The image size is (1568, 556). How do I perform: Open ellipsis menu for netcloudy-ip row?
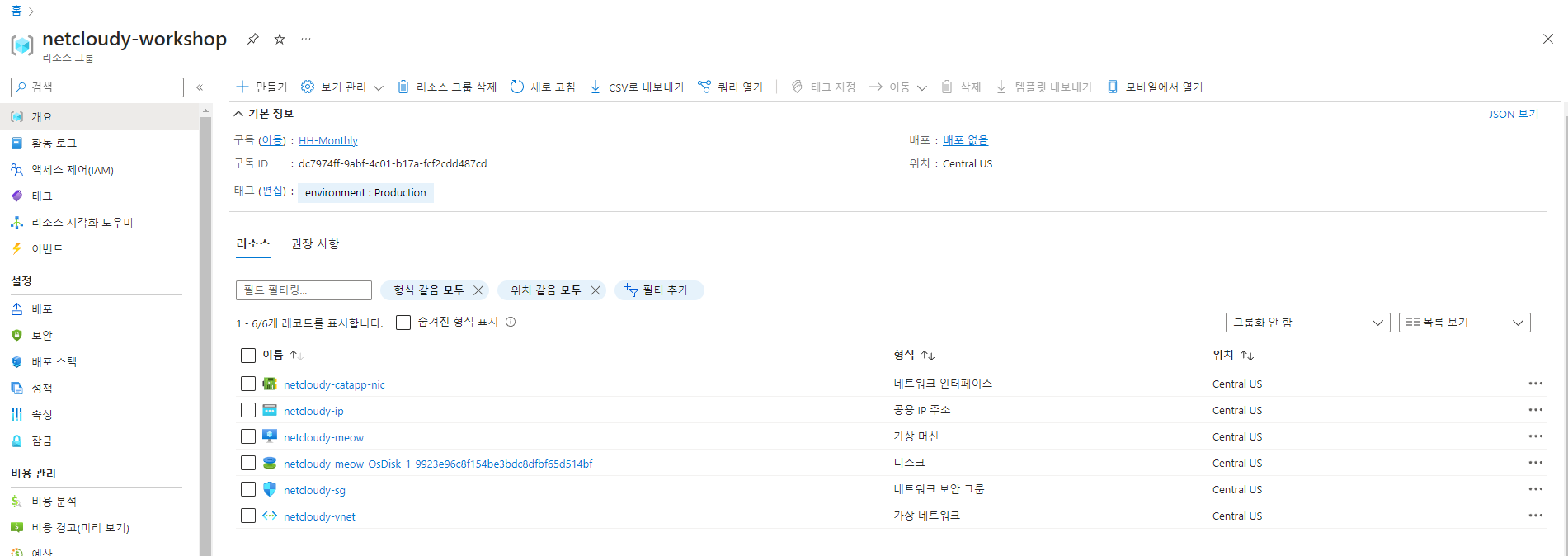[1535, 410]
